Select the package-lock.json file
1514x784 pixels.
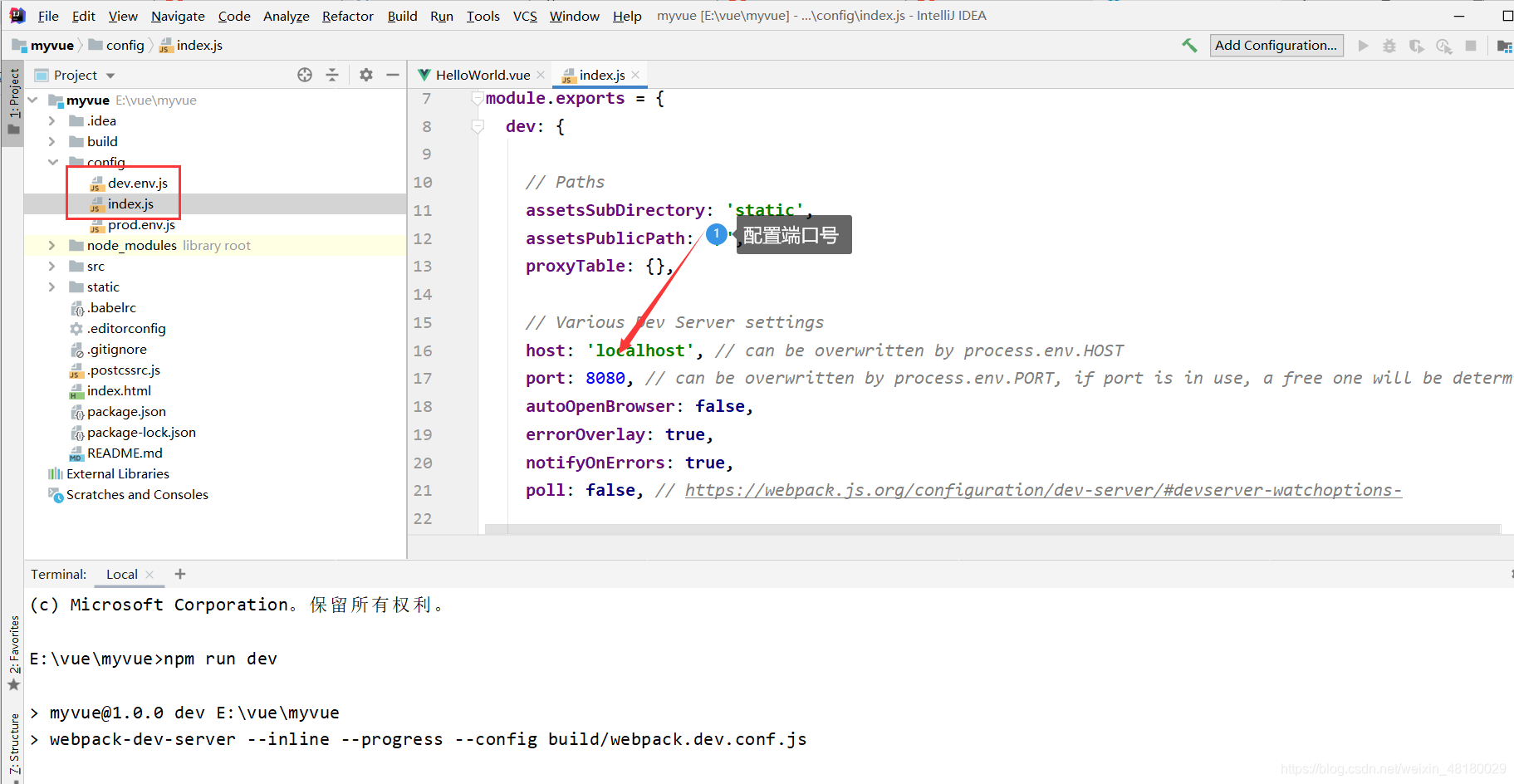tap(133, 432)
